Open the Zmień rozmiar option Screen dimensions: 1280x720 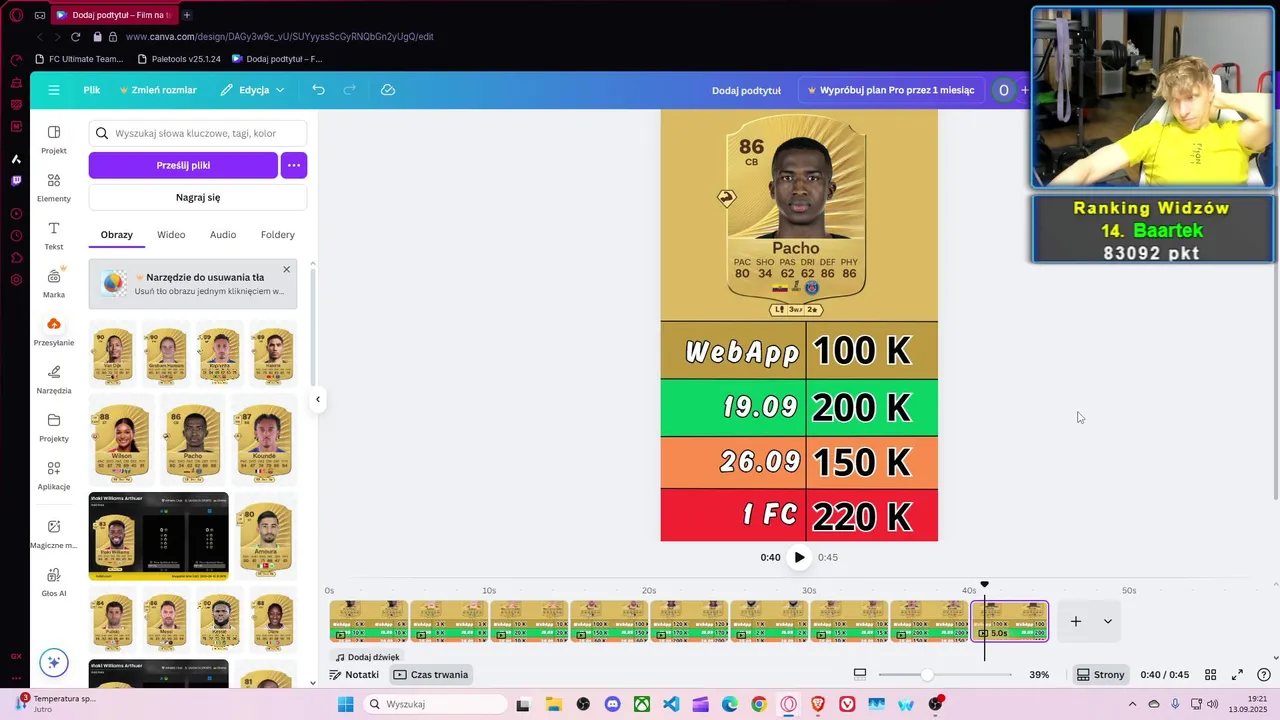click(x=158, y=90)
